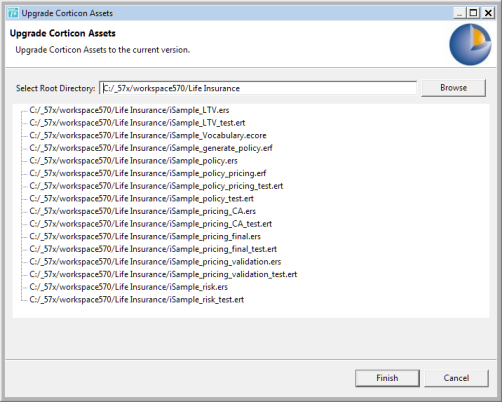Viewport: 502px width, 402px height.
Task: Focus the Select Root Directory field
Action: coord(258,88)
